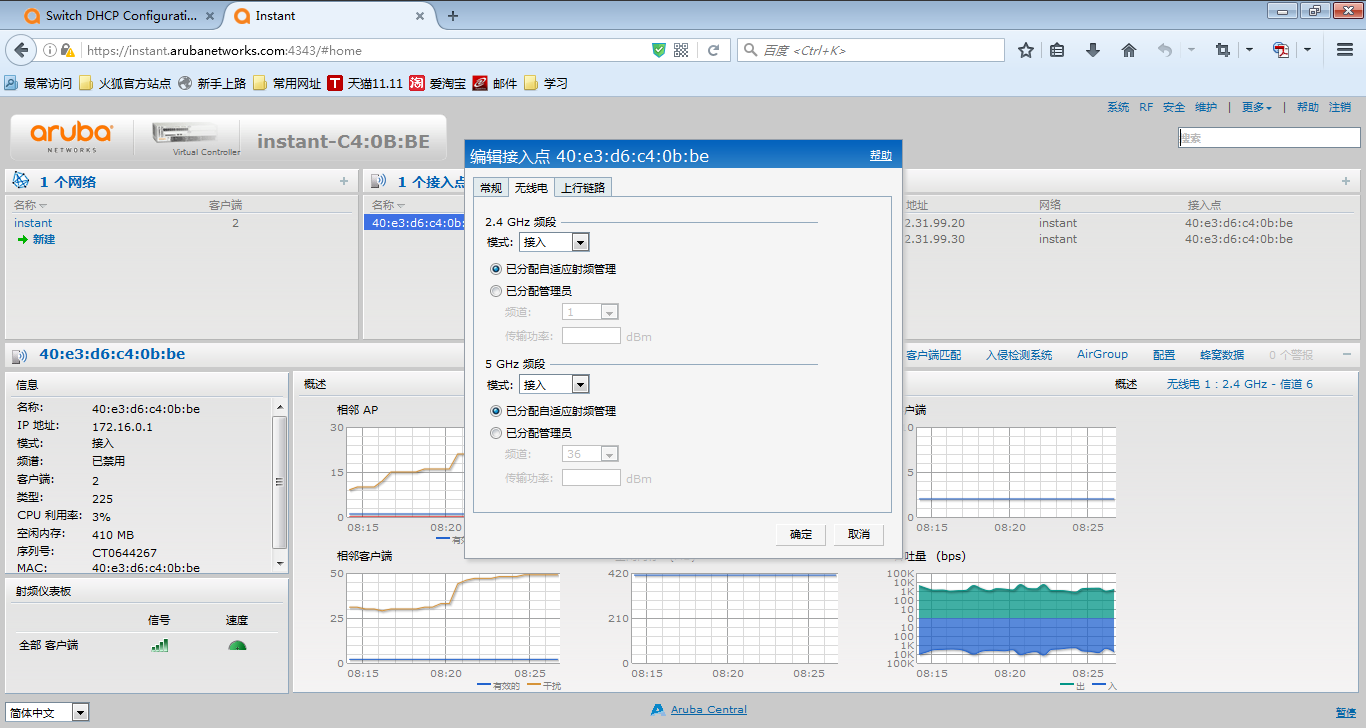Go to browser home page icon
The width and height of the screenshot is (1366, 728).
coord(1129,50)
